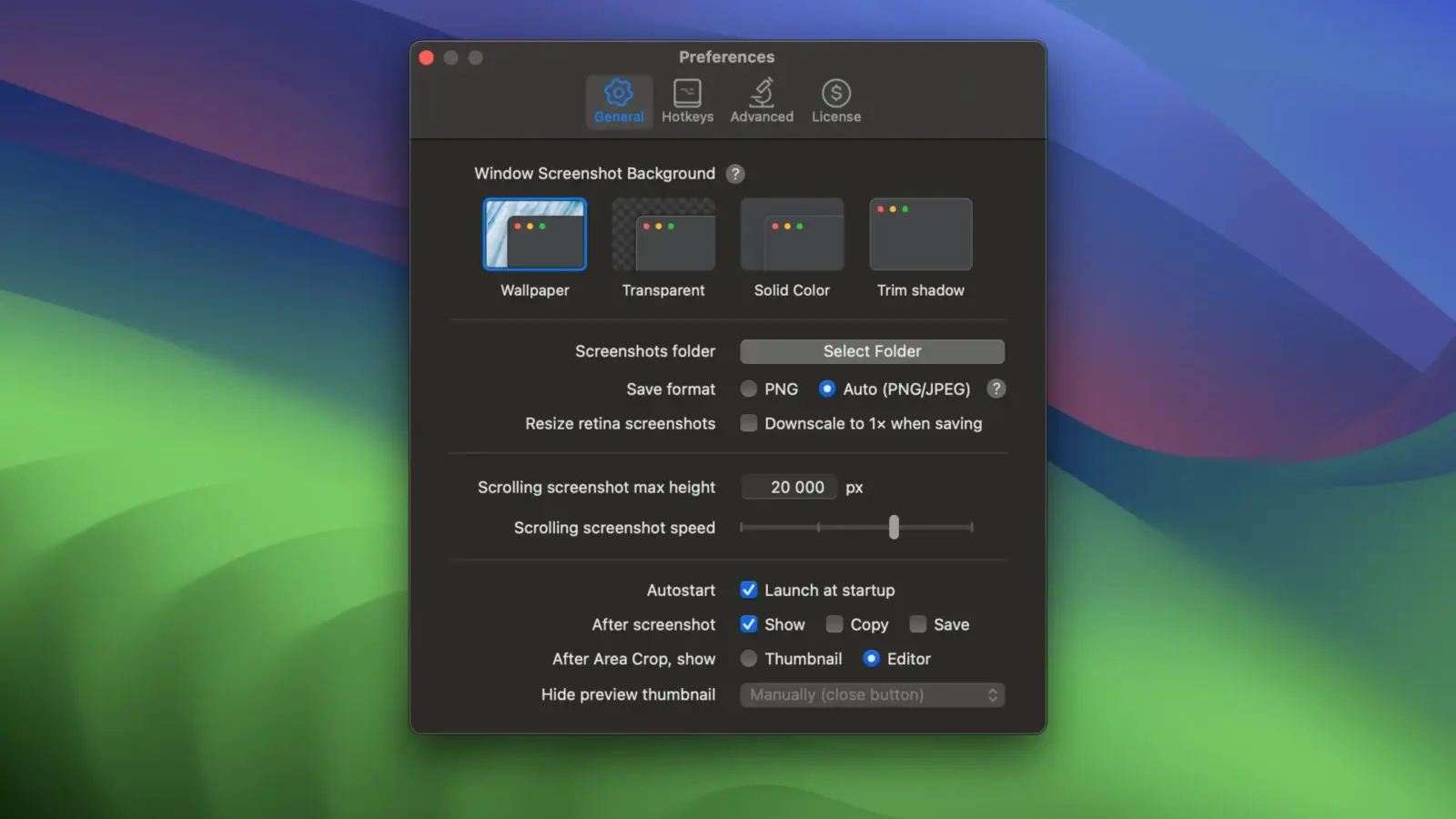Click the scrolling max height field
The image size is (1456, 819).
pyautogui.click(x=789, y=488)
